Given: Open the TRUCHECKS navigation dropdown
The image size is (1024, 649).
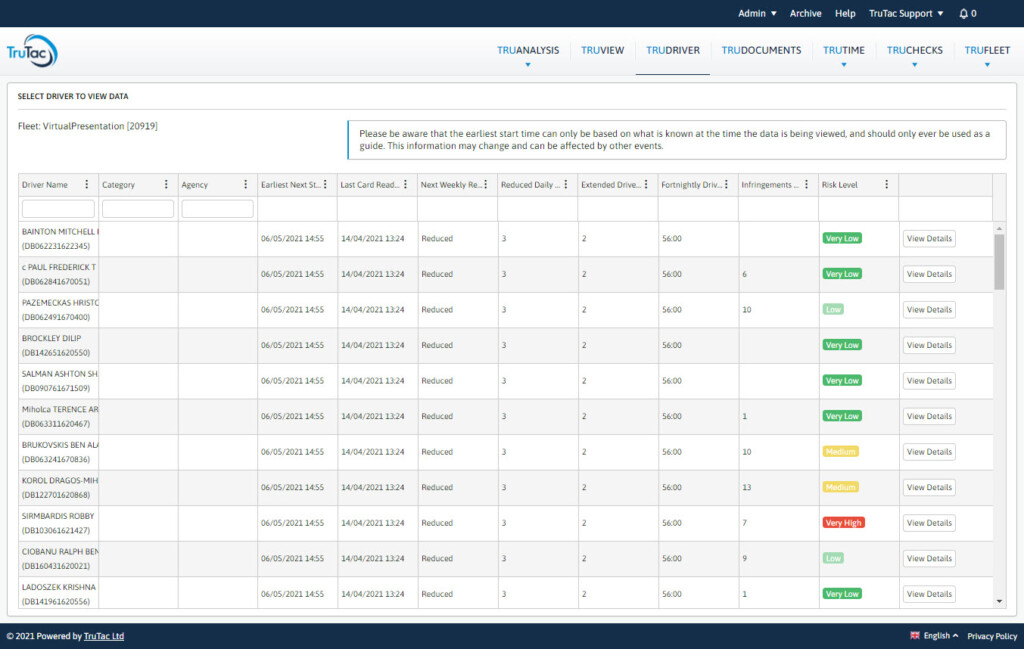Looking at the screenshot, I should coord(914,52).
